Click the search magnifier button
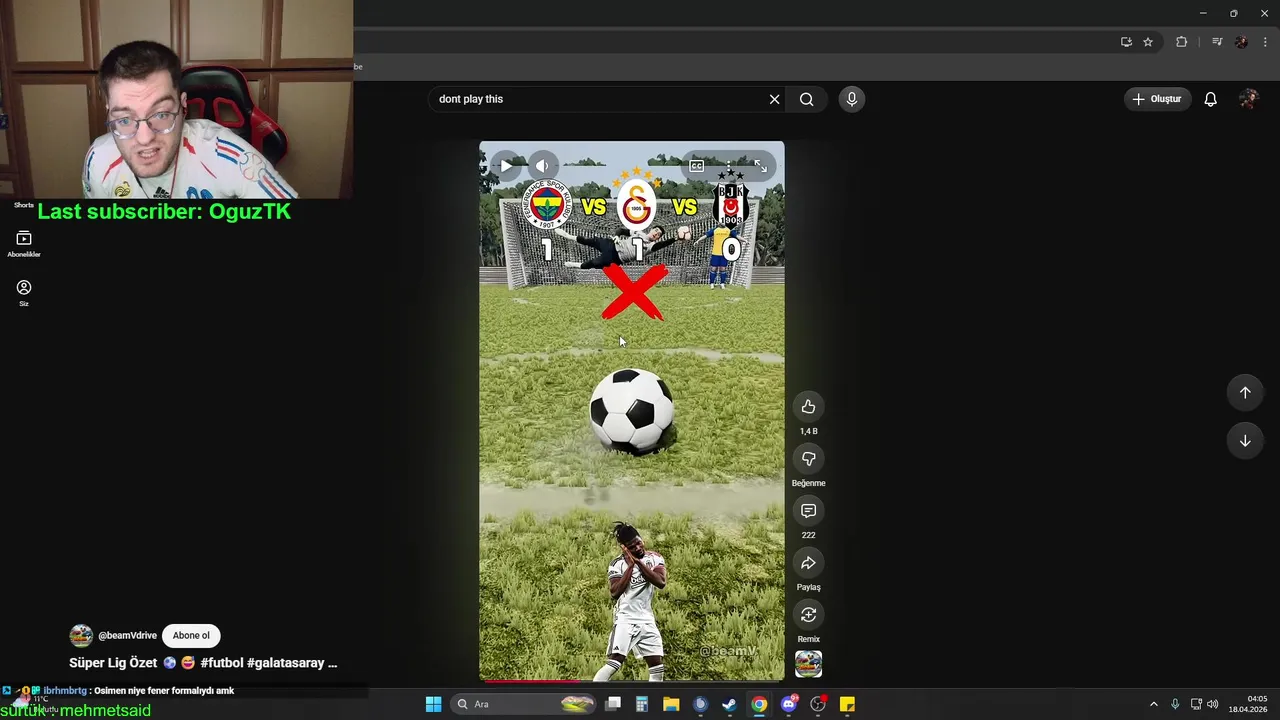Screen dimensions: 1280x720 pos(806,99)
